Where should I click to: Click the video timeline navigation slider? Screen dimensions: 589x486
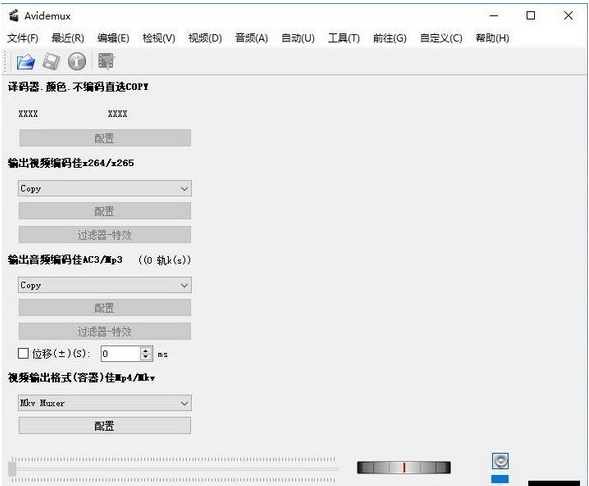point(173,469)
